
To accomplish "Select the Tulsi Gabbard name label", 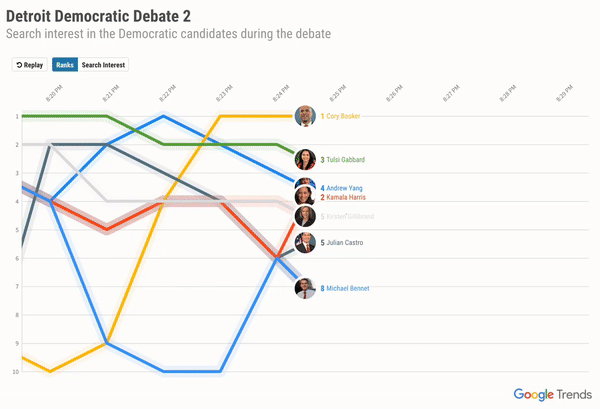I will point(346,160).
